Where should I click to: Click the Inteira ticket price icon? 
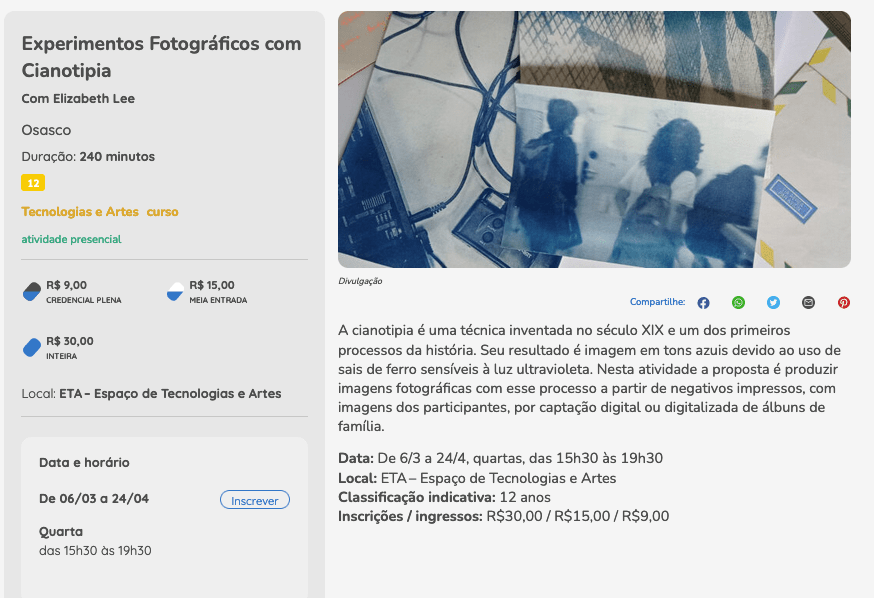[32, 347]
